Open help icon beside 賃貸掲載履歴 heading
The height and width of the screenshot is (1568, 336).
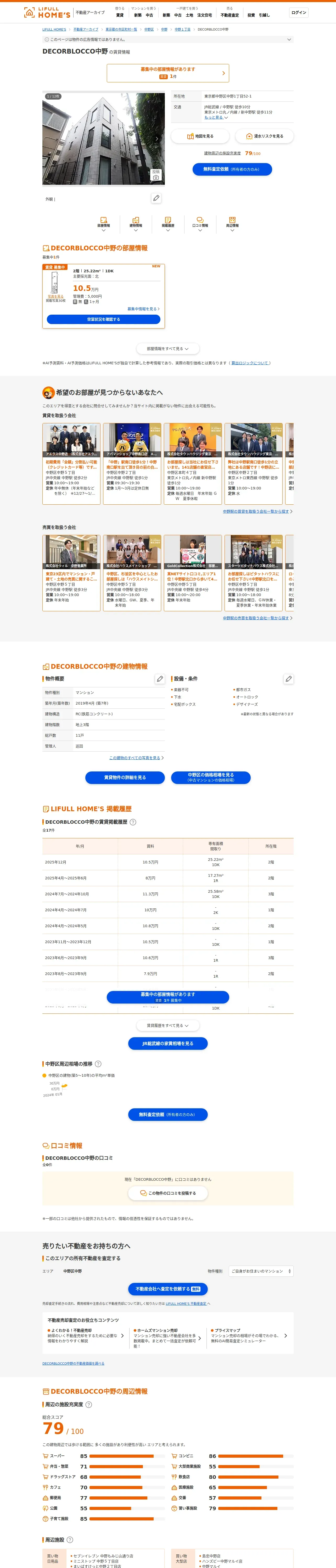coord(133,822)
